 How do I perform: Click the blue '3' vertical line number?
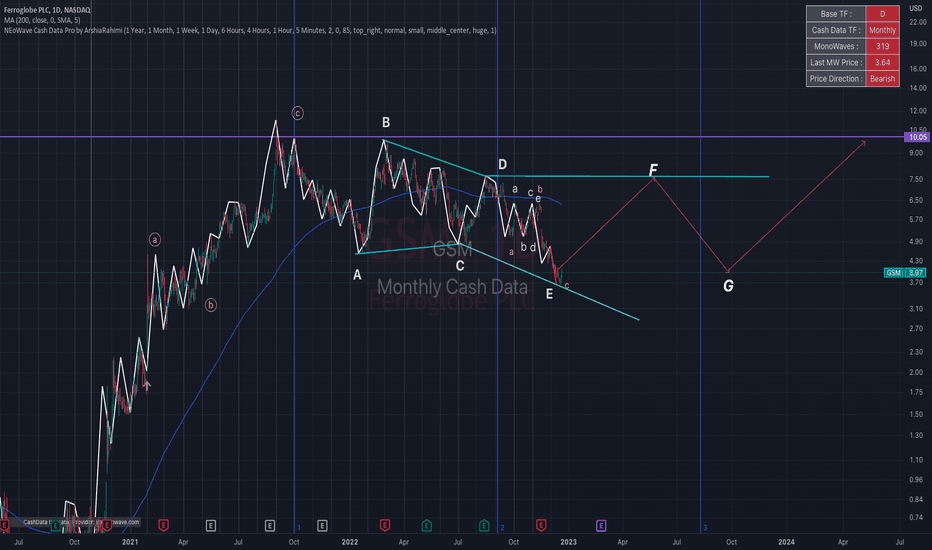705,528
